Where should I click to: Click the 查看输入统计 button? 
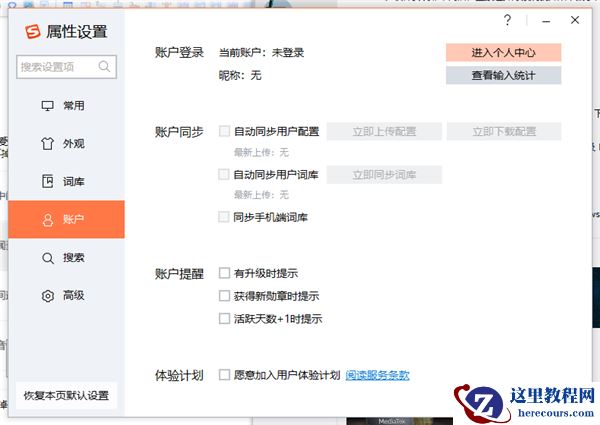503,75
